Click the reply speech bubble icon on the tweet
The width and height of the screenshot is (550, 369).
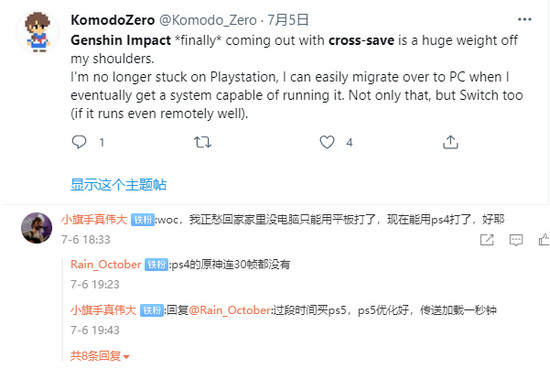[x=79, y=142]
